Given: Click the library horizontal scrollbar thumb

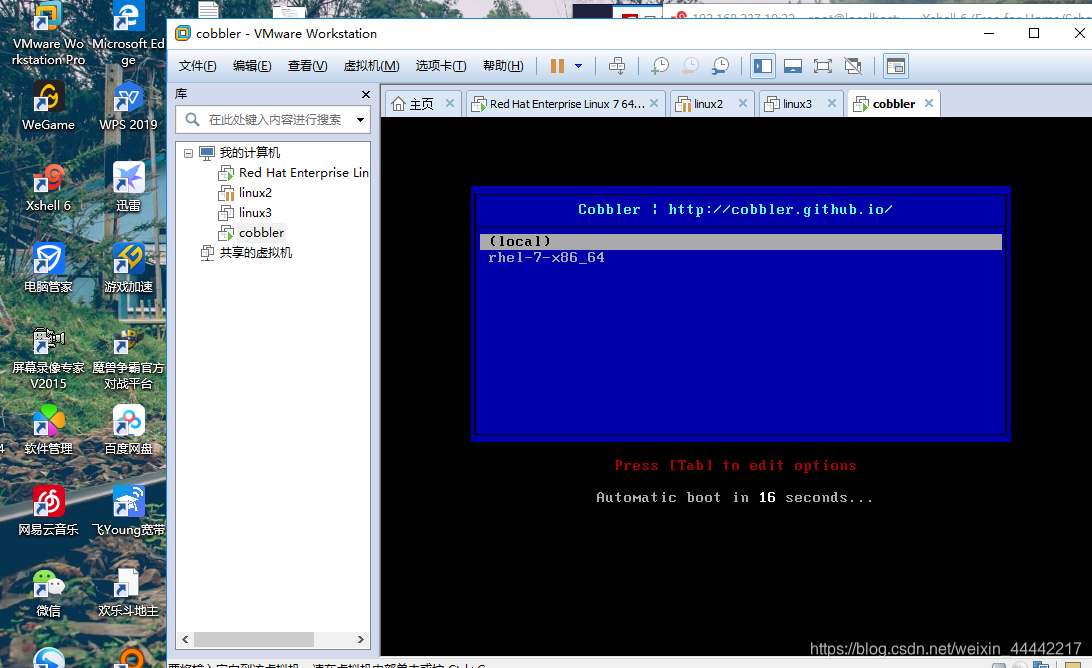Looking at the screenshot, I should [254, 639].
